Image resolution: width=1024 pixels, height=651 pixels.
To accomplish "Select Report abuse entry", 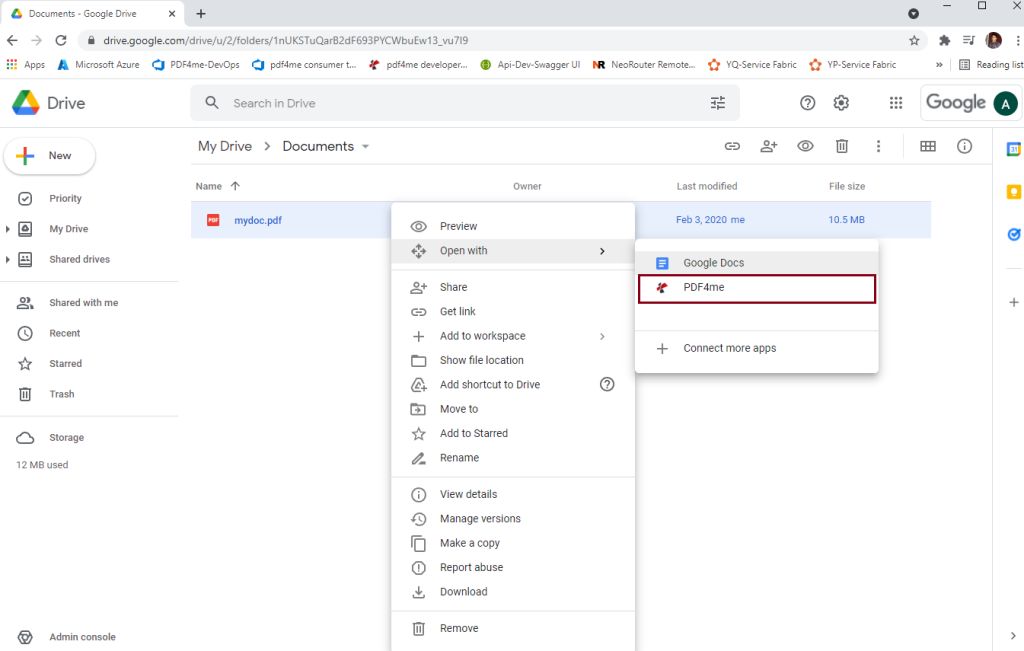I will pyautogui.click(x=513, y=567).
